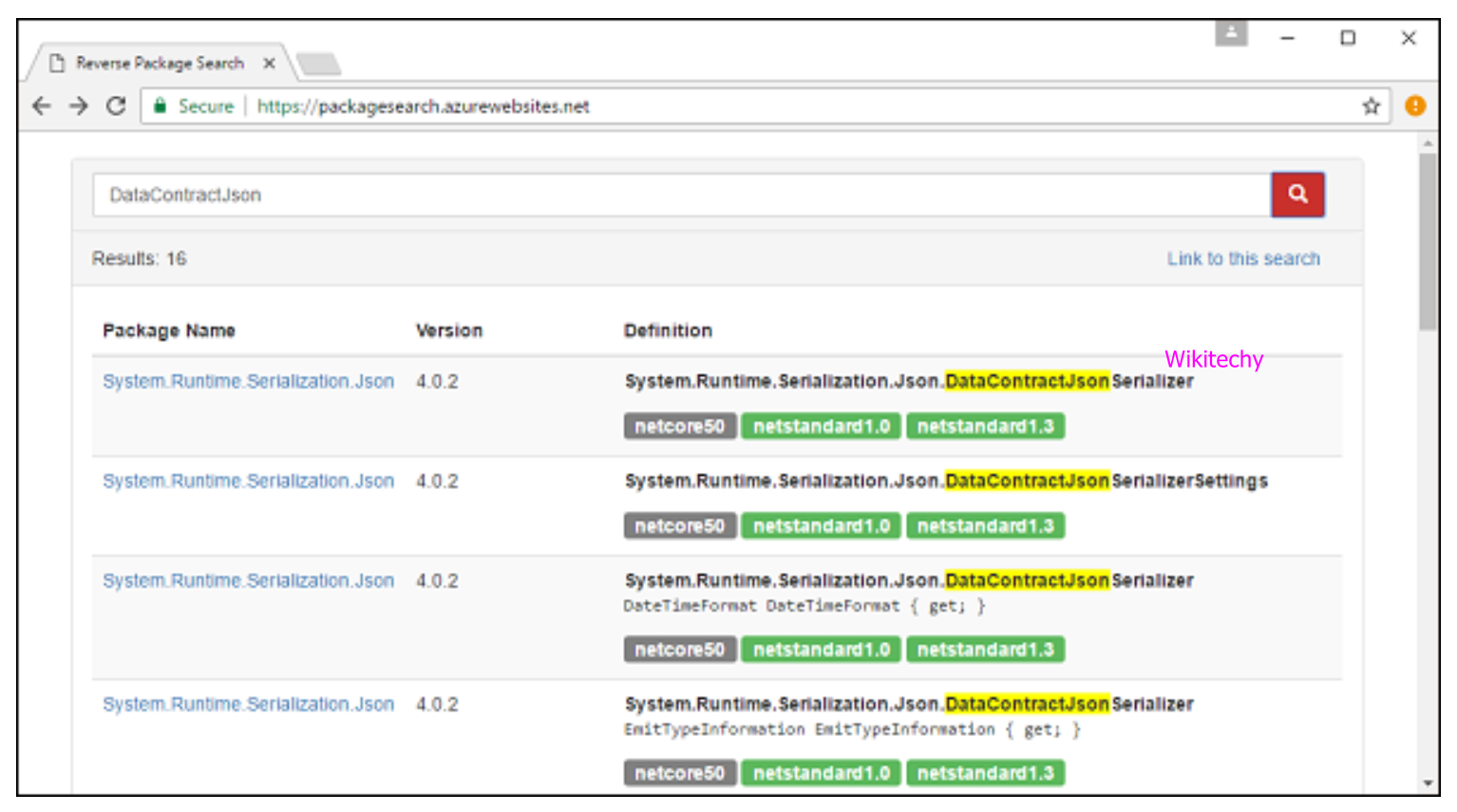Go back using browser back arrow

pos(42,106)
